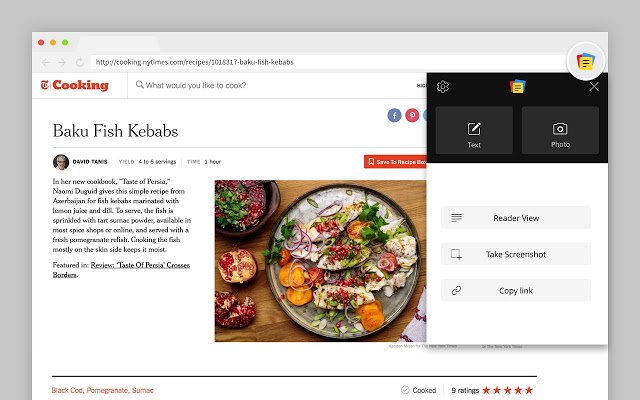Open extension settings via the gear icon
The height and width of the screenshot is (400, 640).
point(443,87)
